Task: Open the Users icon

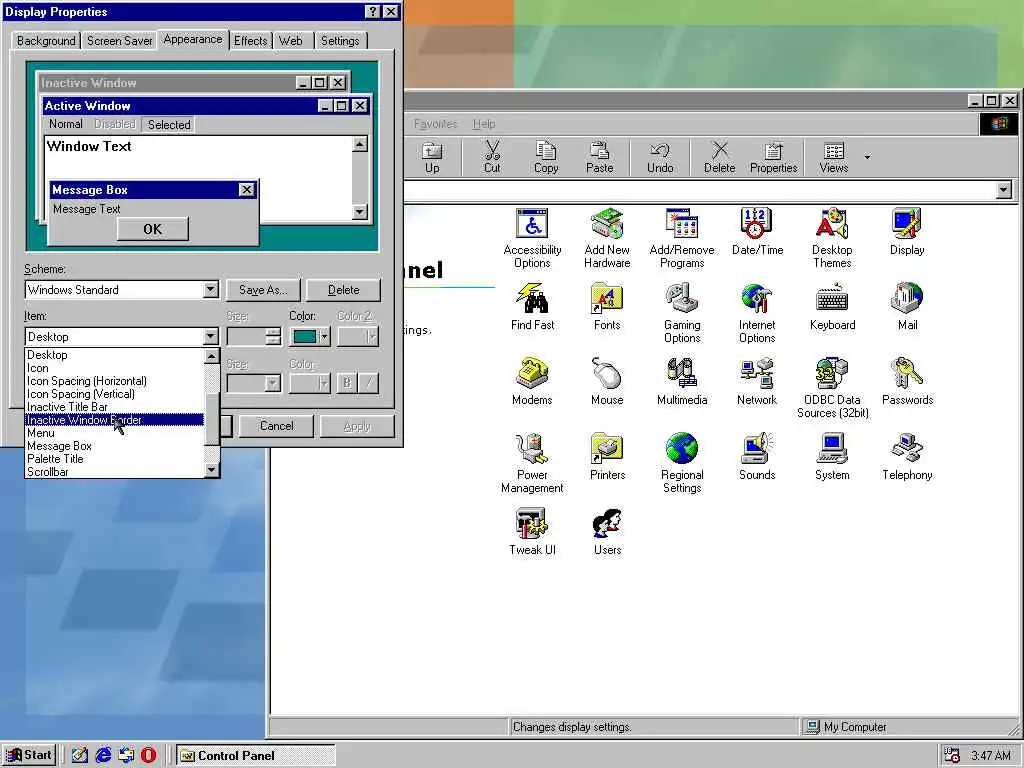Action: coord(607,532)
